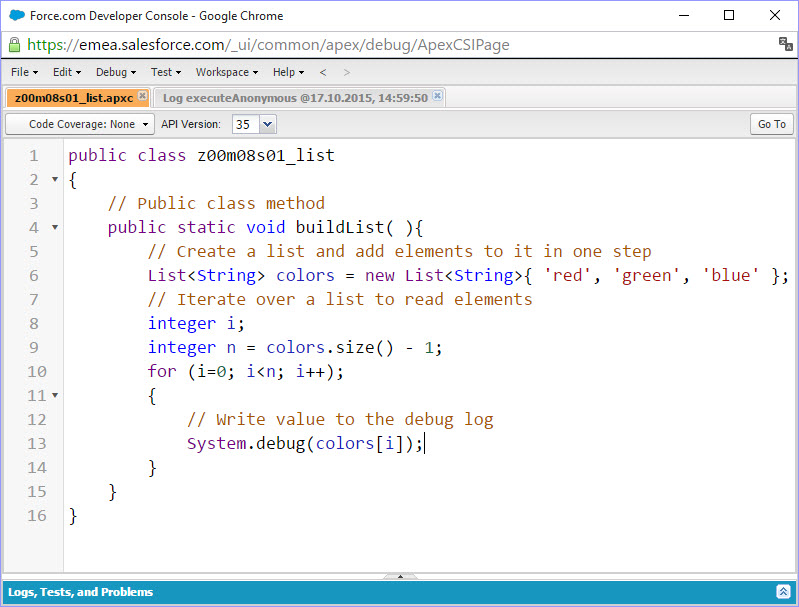Close the z00m08s01_list.apxc tab
Viewport: 799px width, 607px height.
142,97
